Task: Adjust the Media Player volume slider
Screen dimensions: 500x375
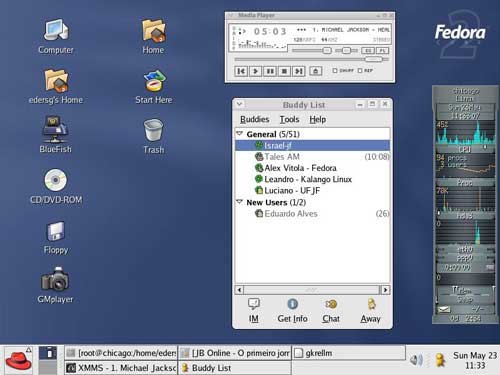Action: pos(327,51)
